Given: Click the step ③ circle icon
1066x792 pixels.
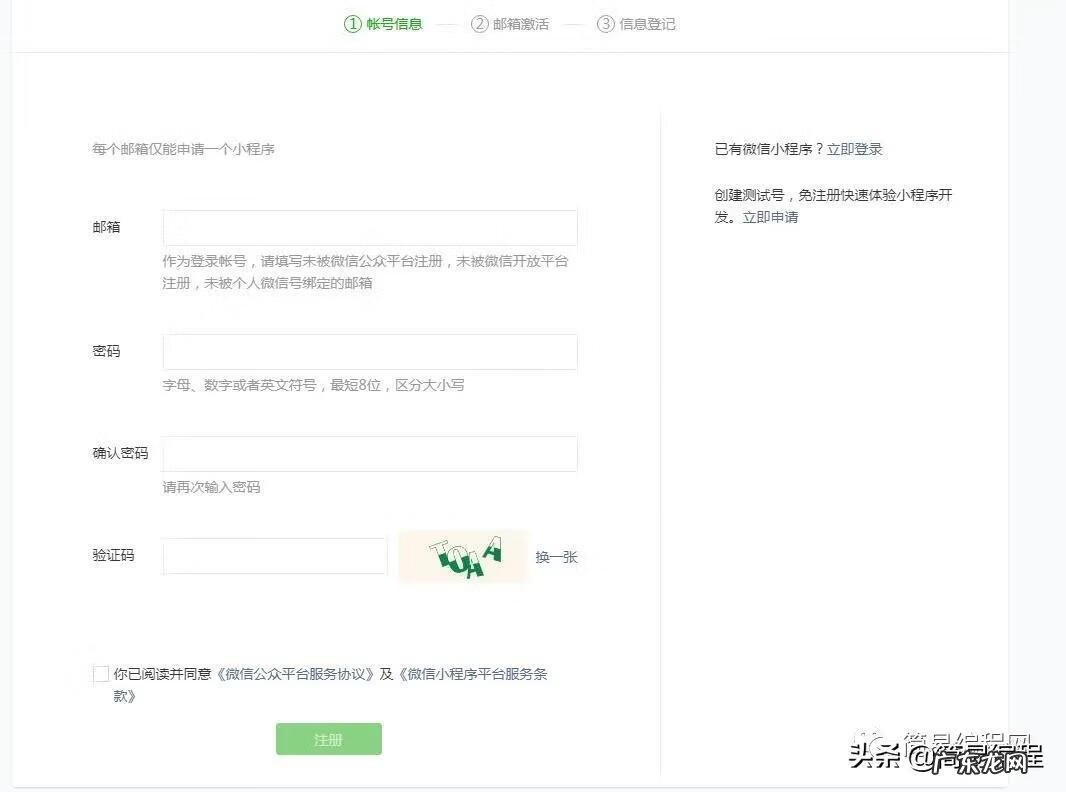Looking at the screenshot, I should pyautogui.click(x=607, y=22).
